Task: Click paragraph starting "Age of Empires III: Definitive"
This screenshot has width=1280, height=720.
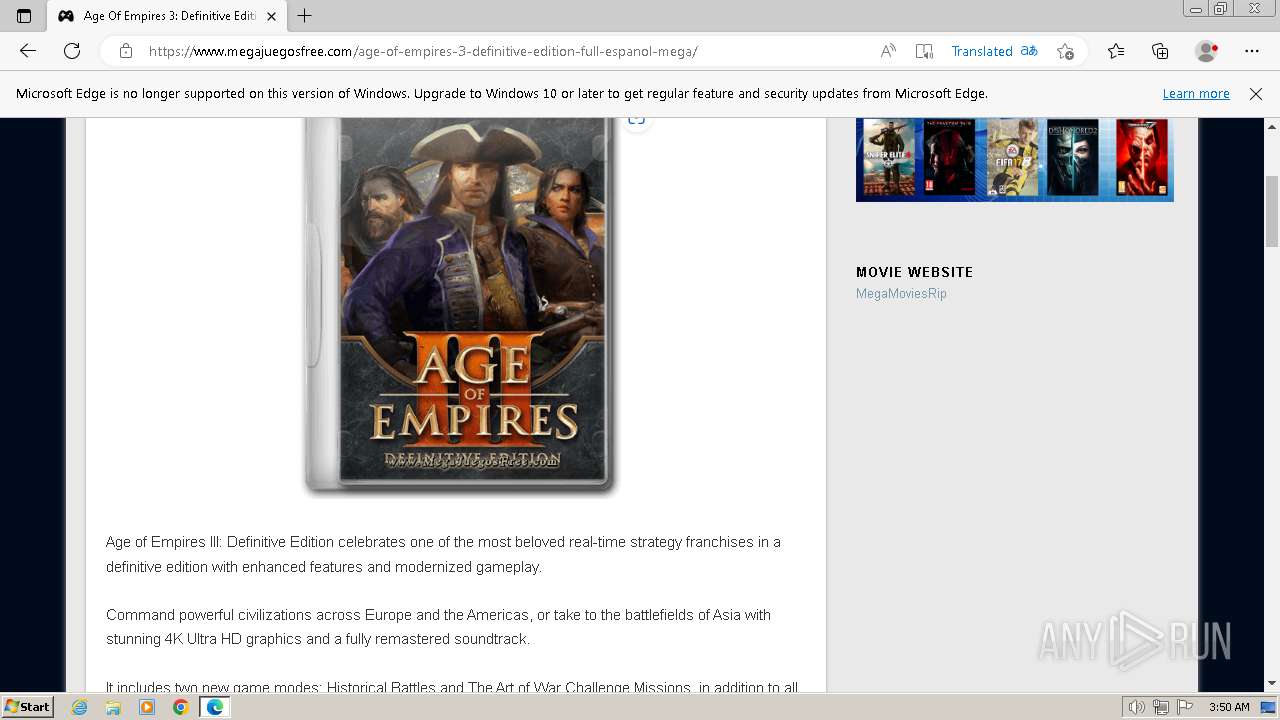Action: coord(443,554)
